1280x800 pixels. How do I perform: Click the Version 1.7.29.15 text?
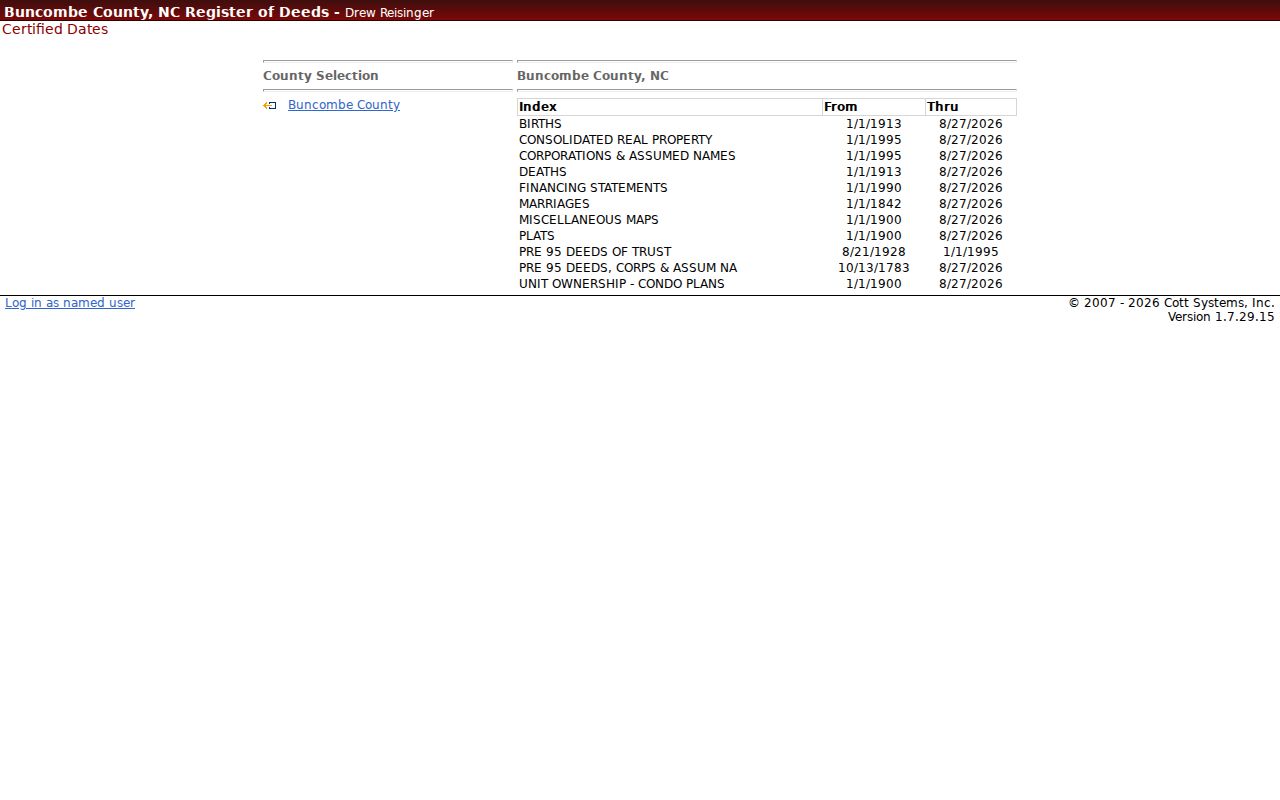1221,317
